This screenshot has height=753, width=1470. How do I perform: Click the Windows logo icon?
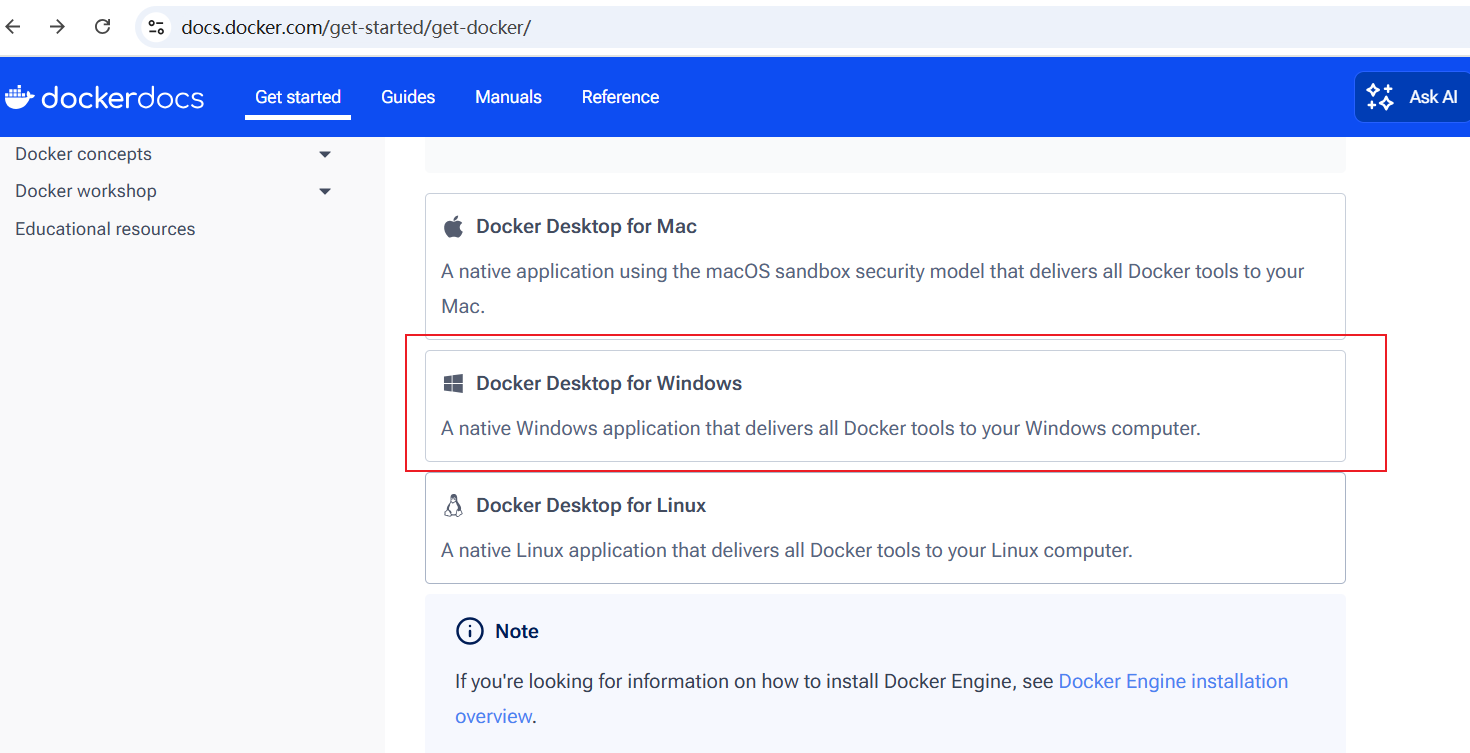(x=453, y=383)
